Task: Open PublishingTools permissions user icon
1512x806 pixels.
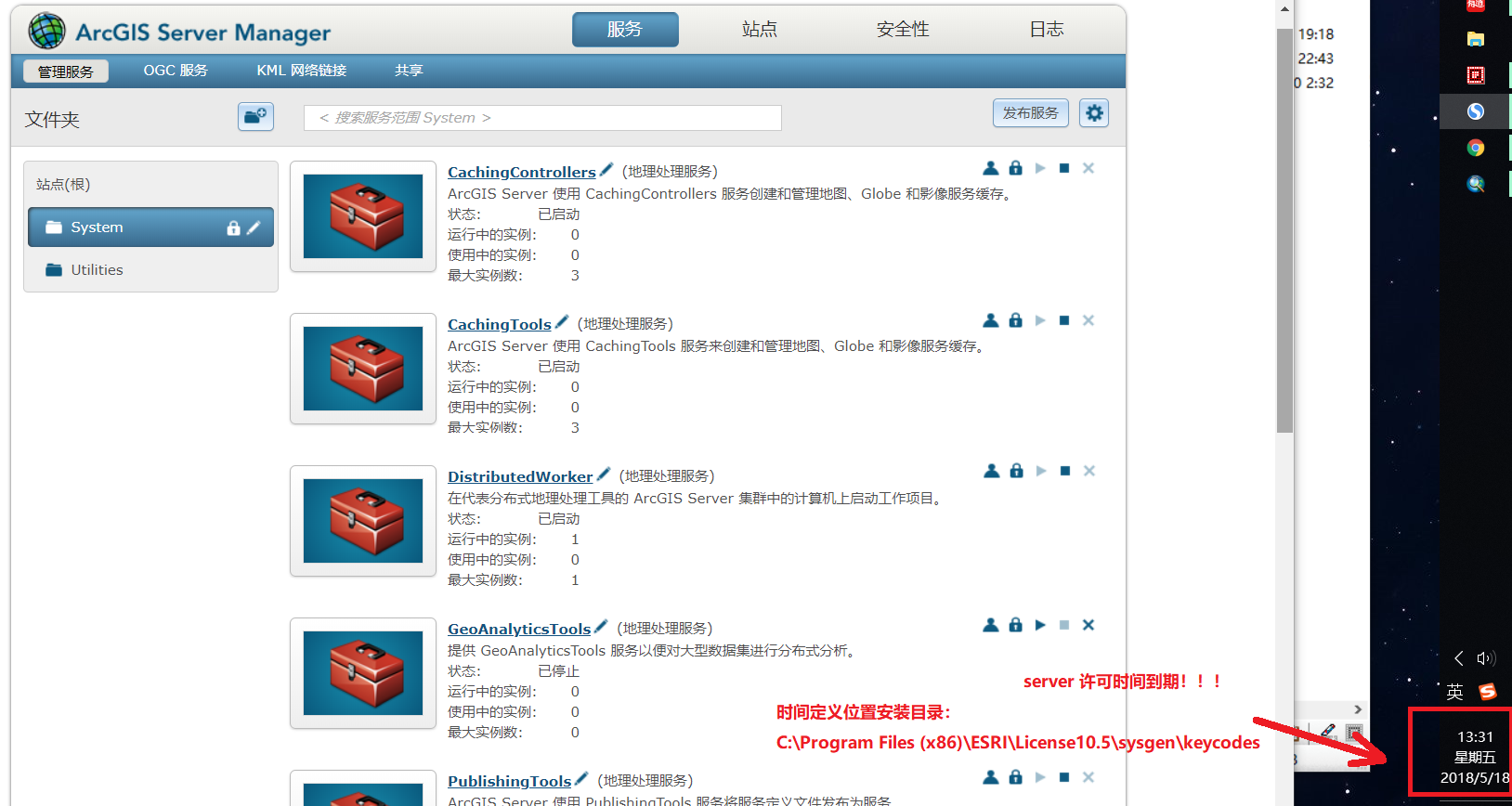Action: [991, 777]
